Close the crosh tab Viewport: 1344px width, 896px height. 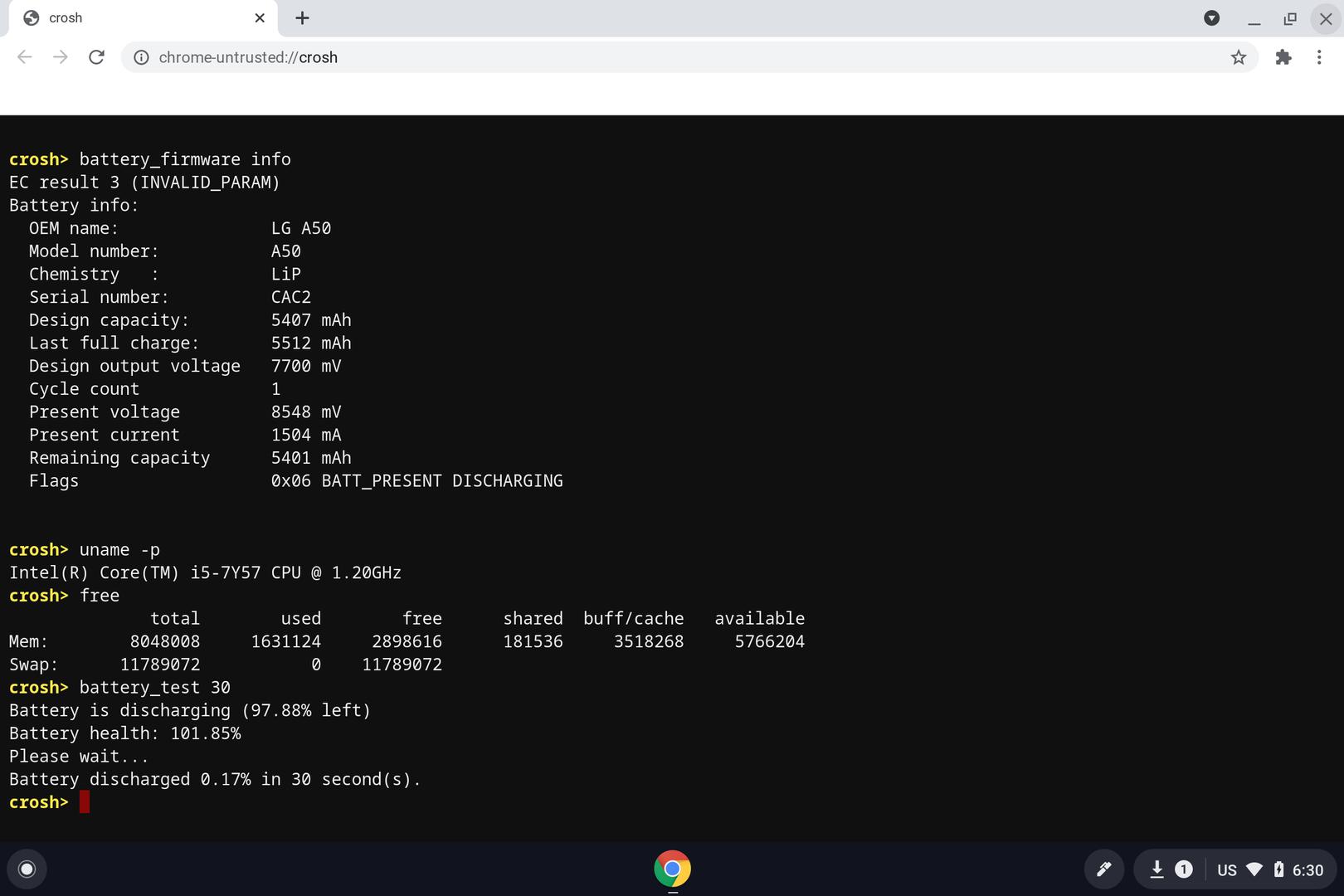point(260,18)
